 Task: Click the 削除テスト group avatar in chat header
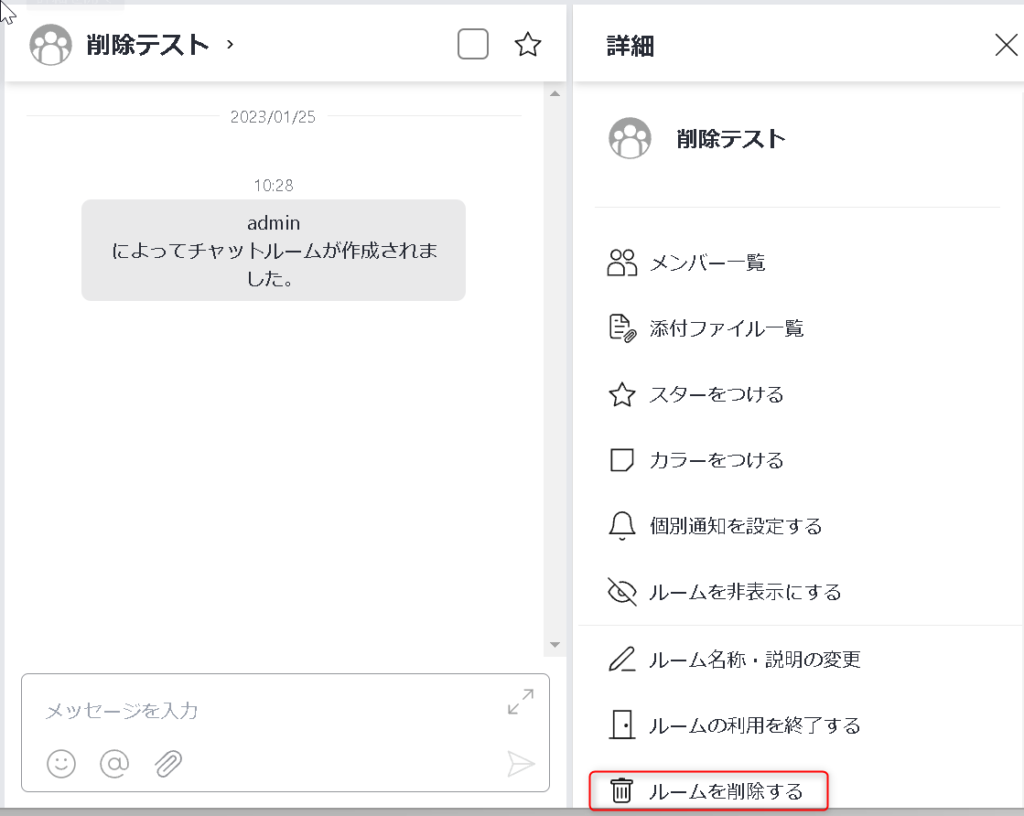[x=50, y=45]
